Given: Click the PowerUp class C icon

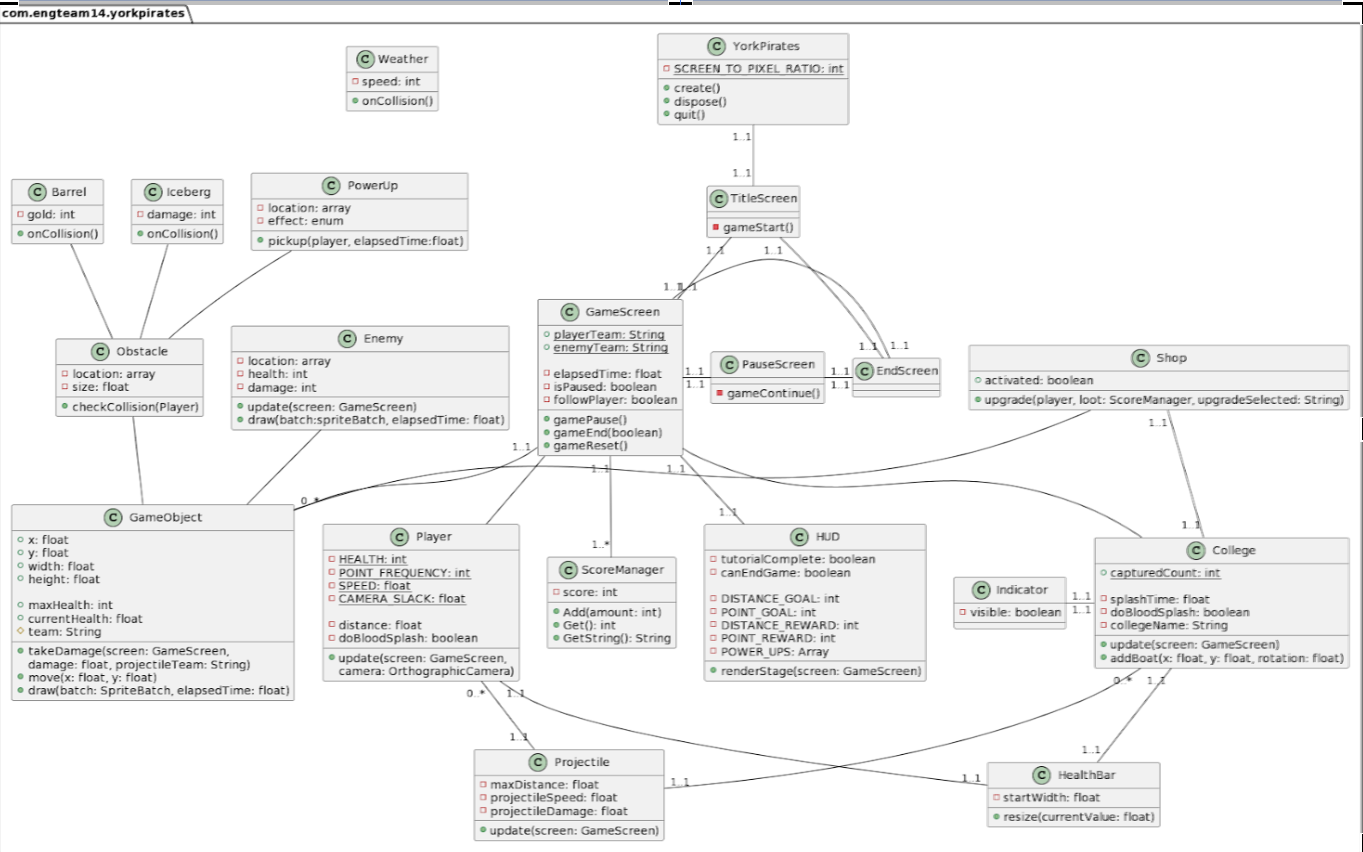Looking at the screenshot, I should coord(332,186).
